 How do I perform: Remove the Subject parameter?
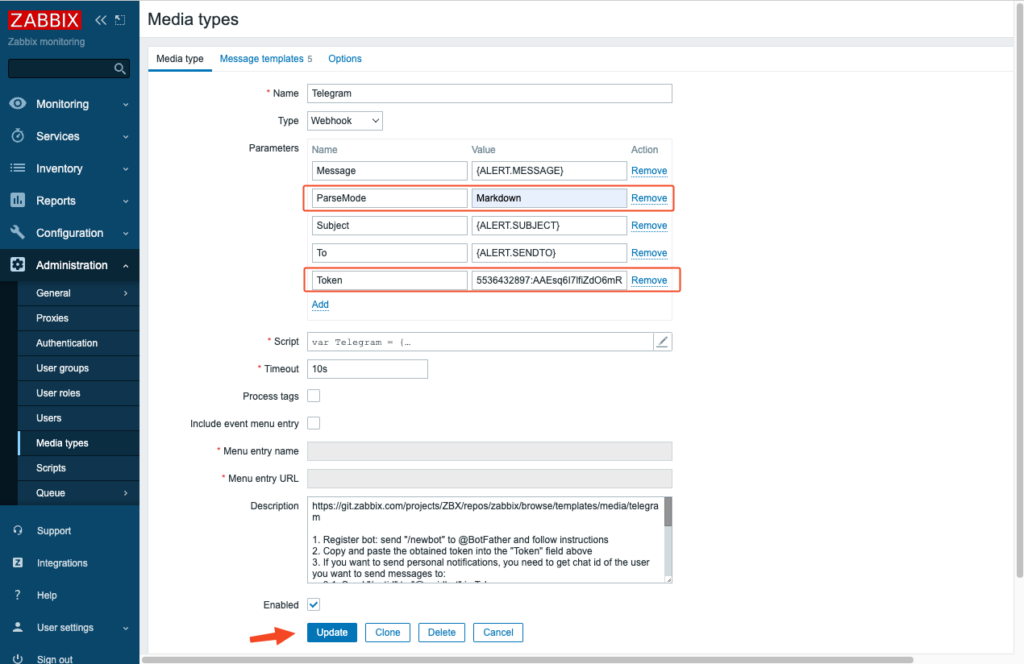click(649, 225)
